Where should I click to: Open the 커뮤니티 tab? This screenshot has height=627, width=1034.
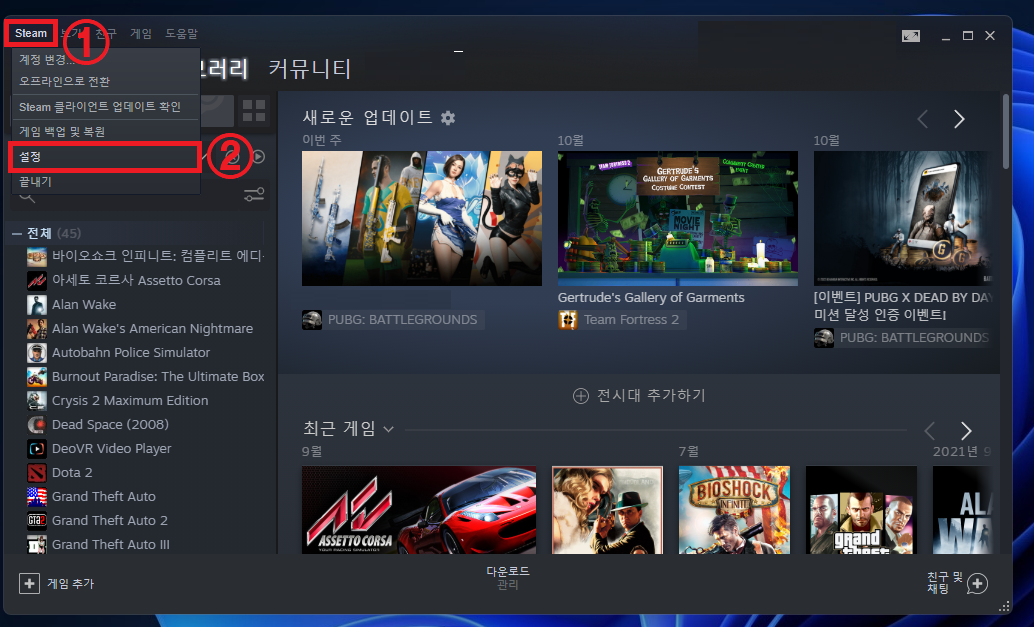[x=310, y=69]
